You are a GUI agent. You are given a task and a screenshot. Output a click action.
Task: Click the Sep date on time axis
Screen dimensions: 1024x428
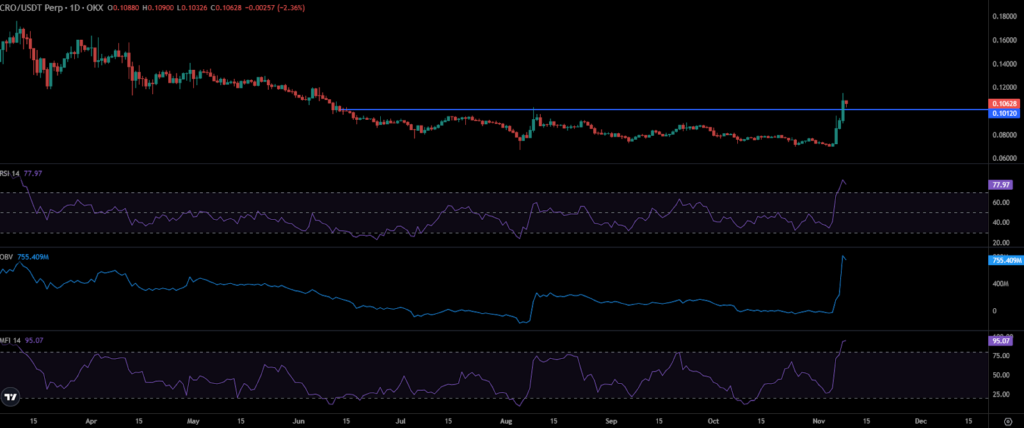click(x=612, y=421)
